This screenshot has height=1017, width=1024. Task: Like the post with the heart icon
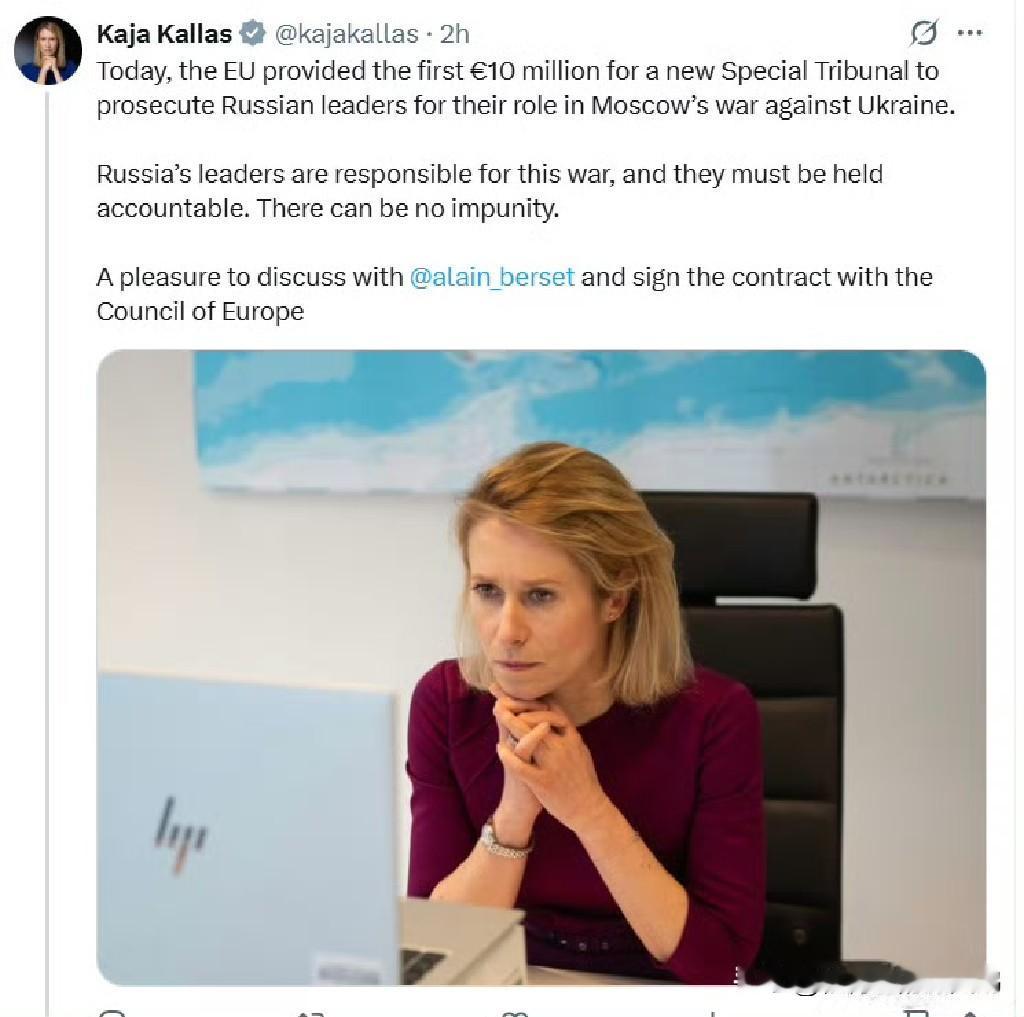point(514,1012)
